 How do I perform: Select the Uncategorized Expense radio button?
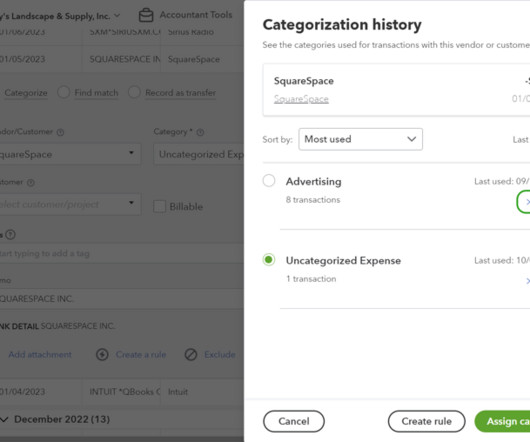(269, 260)
